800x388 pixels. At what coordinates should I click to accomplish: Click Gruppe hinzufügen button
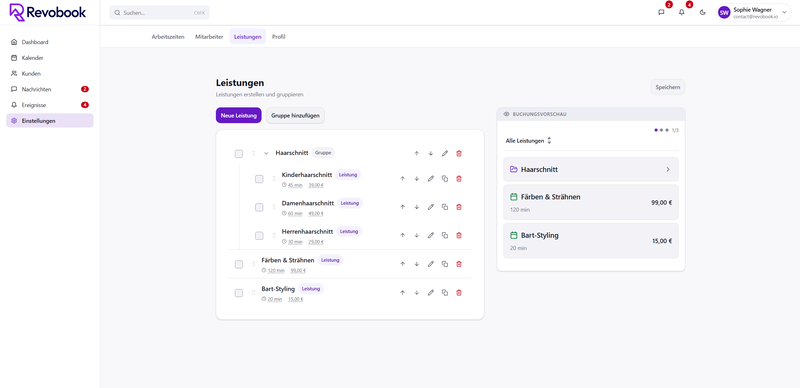pos(295,115)
